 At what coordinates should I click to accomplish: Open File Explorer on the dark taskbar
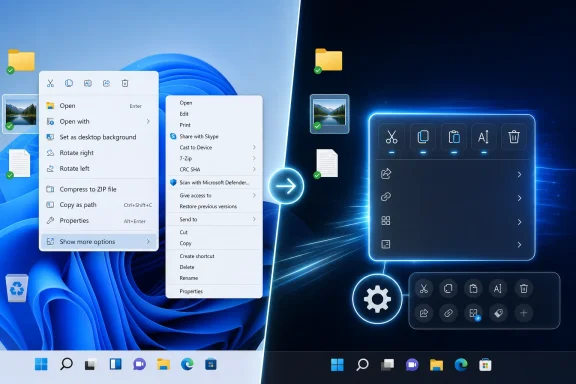(x=436, y=365)
